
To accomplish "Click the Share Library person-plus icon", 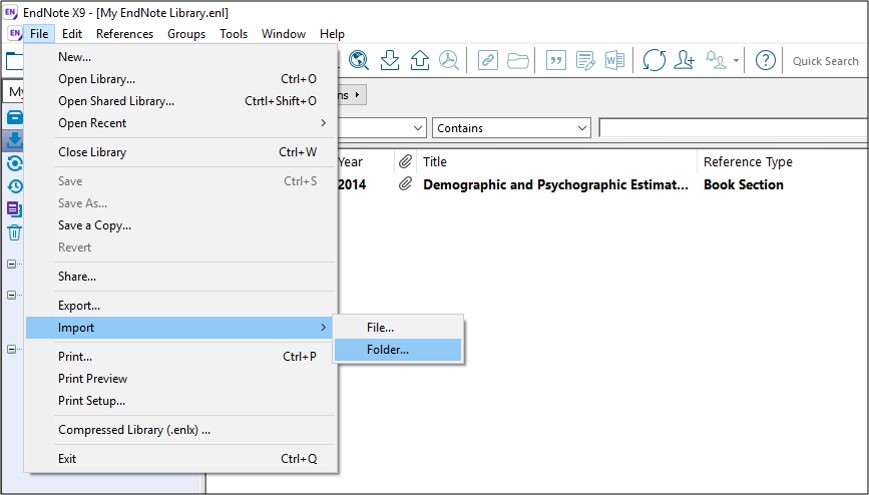I will (684, 60).
